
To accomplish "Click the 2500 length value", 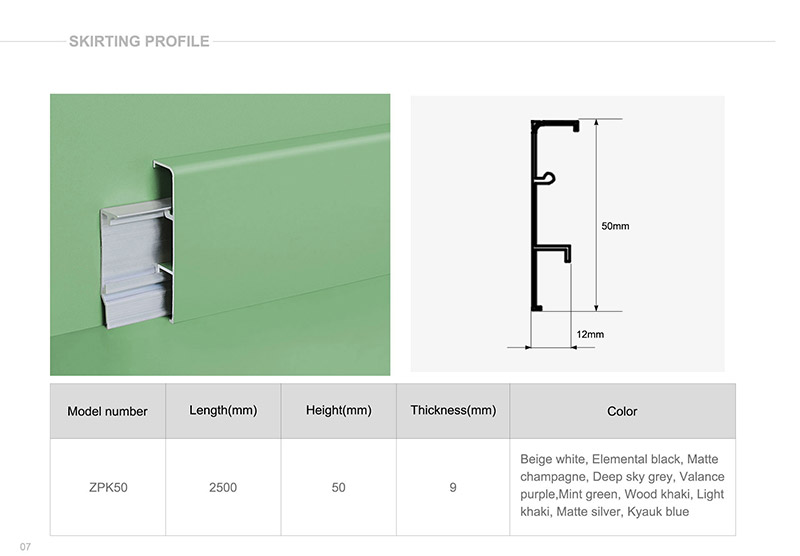I will [x=223, y=487].
